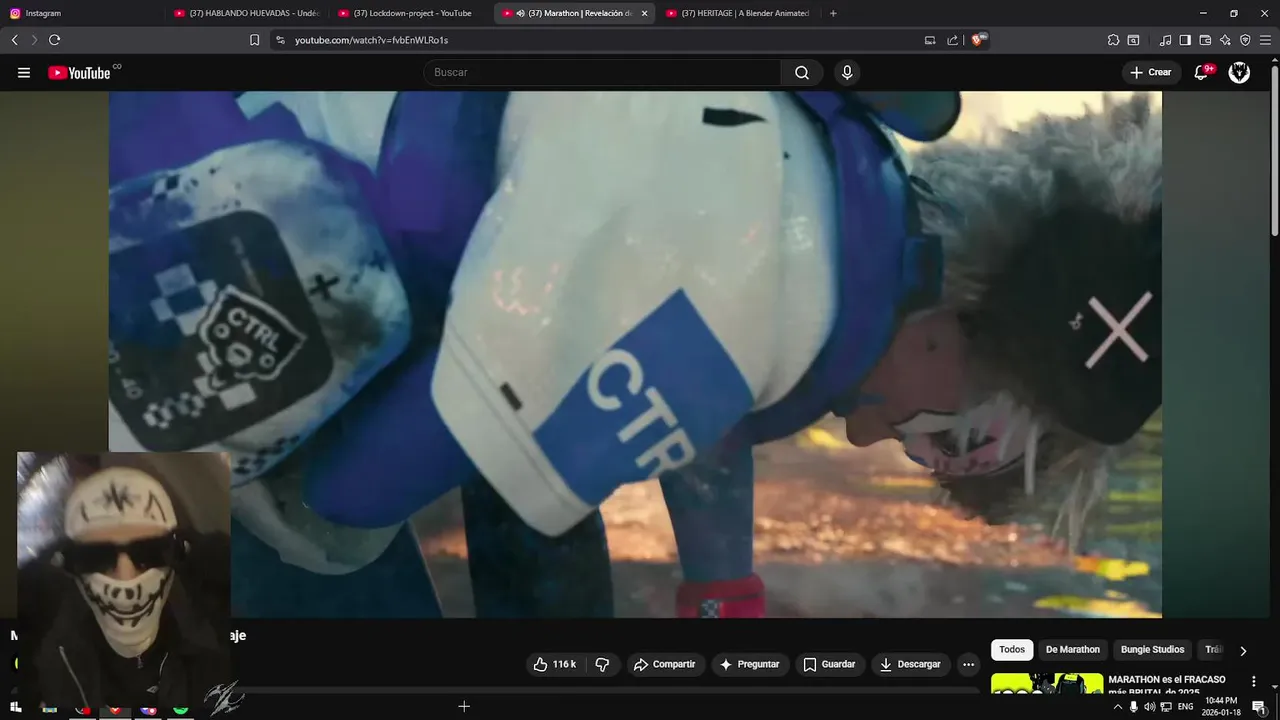Toggle the browser sidebar panel
The image size is (1280, 720).
(x=1185, y=40)
